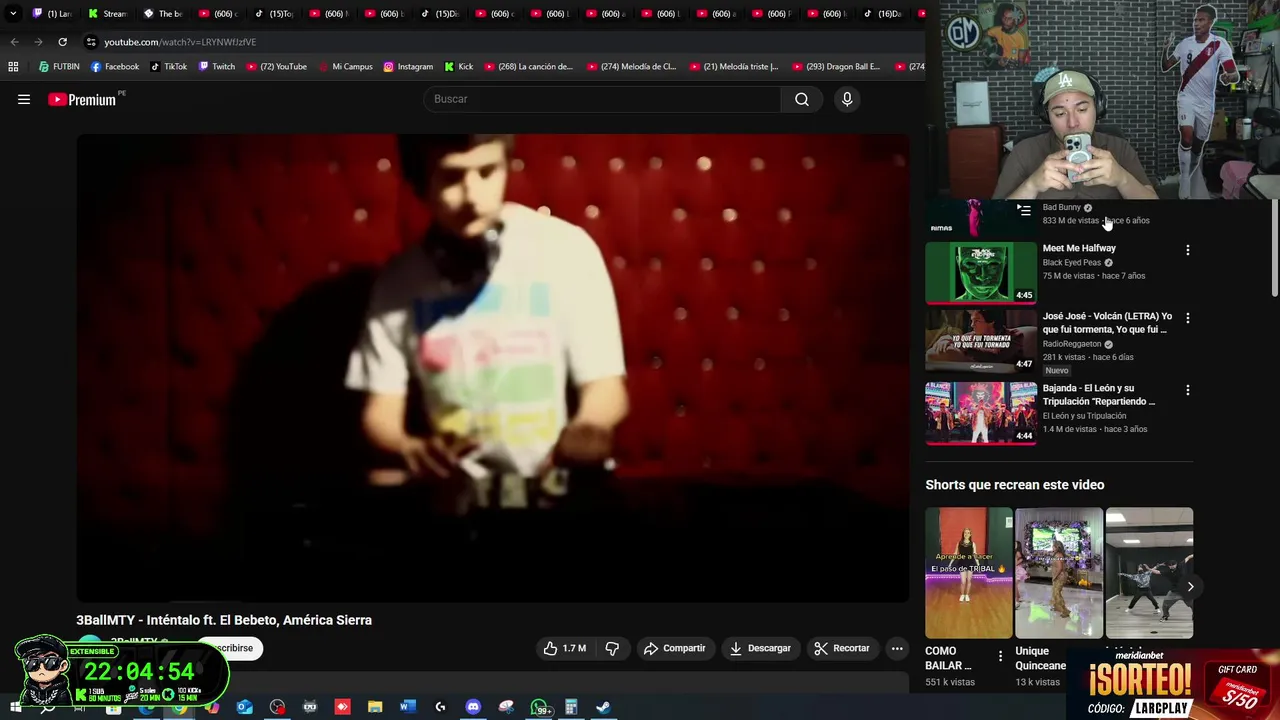This screenshot has height=720, width=1280.
Task: Play the Bajanda El León thumbnail
Action: point(981,412)
